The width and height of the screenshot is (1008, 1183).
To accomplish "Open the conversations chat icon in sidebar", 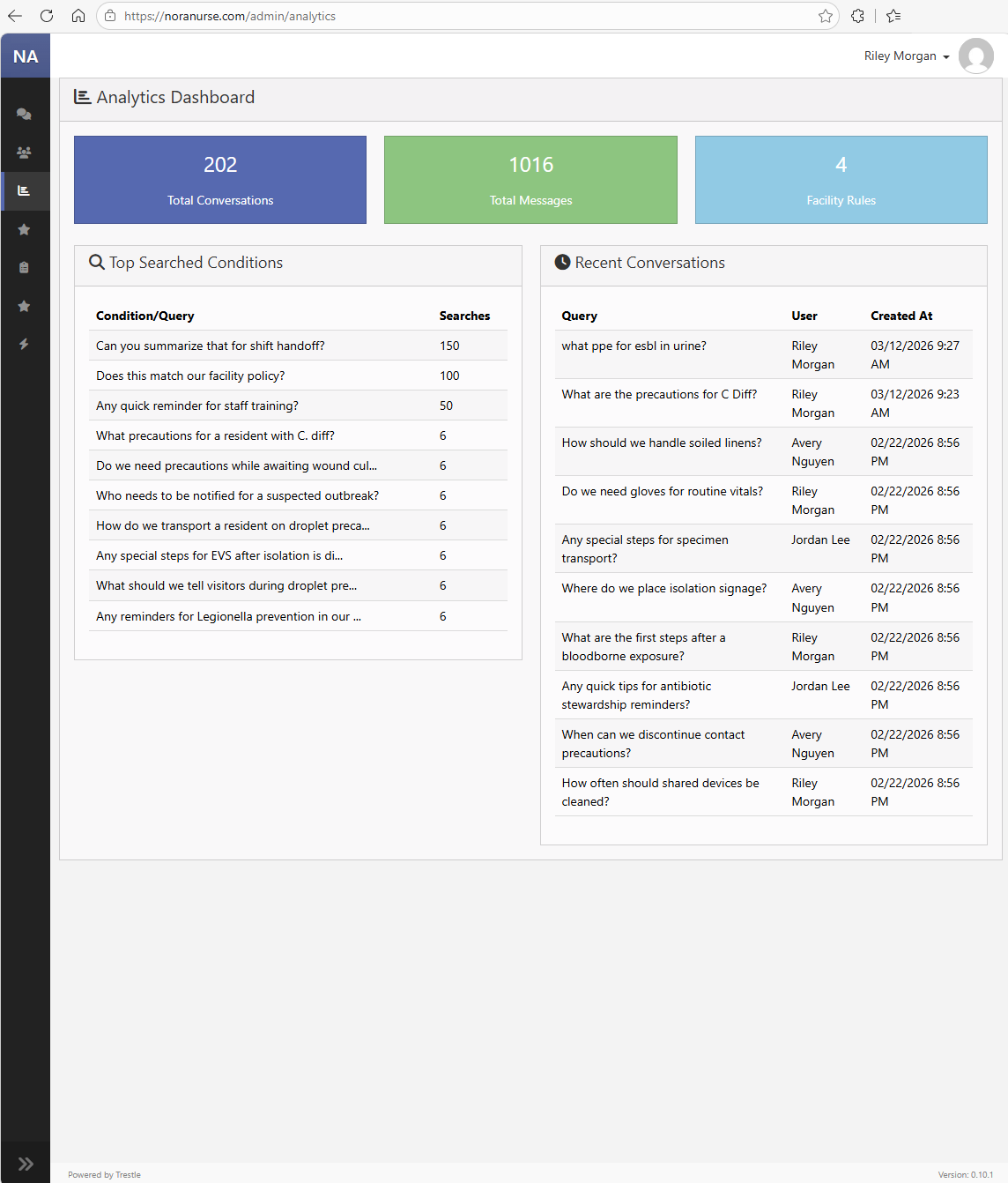I will pyautogui.click(x=25, y=114).
